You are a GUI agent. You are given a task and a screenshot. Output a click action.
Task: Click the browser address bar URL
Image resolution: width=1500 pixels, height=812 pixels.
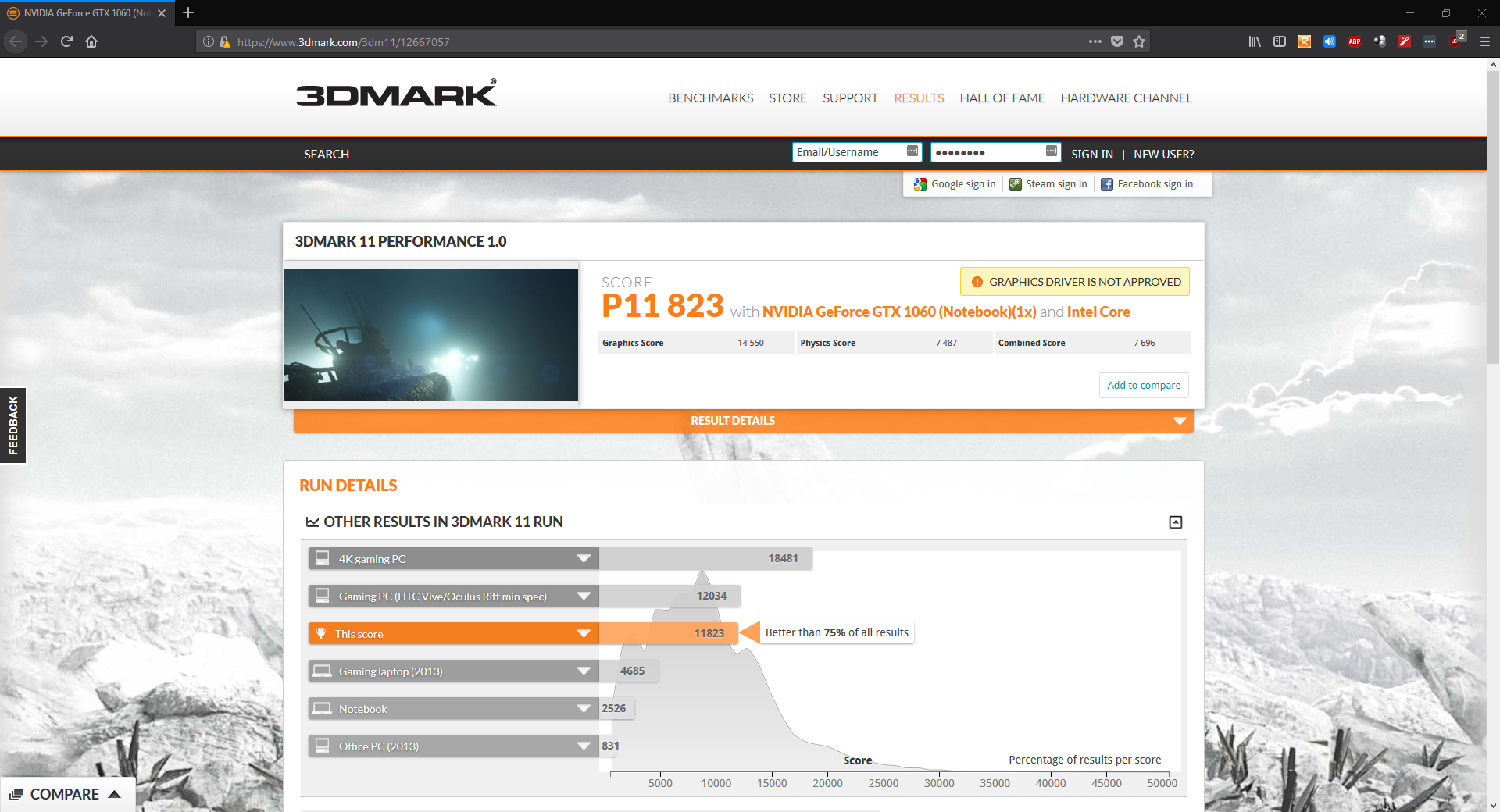click(x=344, y=42)
